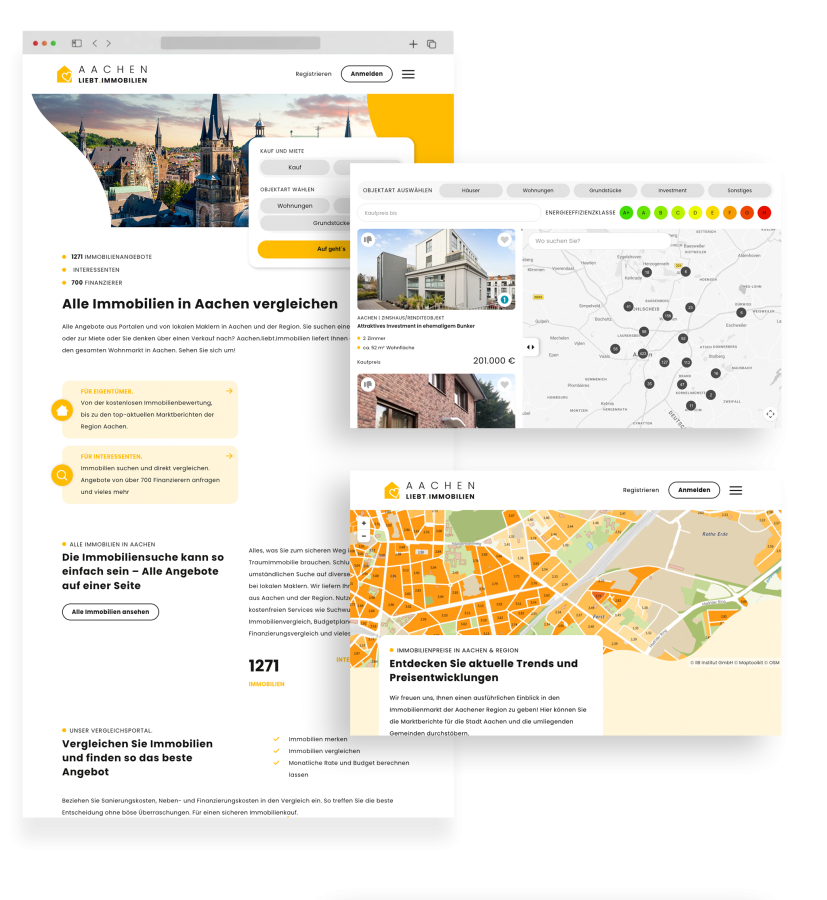Viewport: 827px width, 900px height.
Task: Toggle the browser sidebar icon
Action: point(77,43)
